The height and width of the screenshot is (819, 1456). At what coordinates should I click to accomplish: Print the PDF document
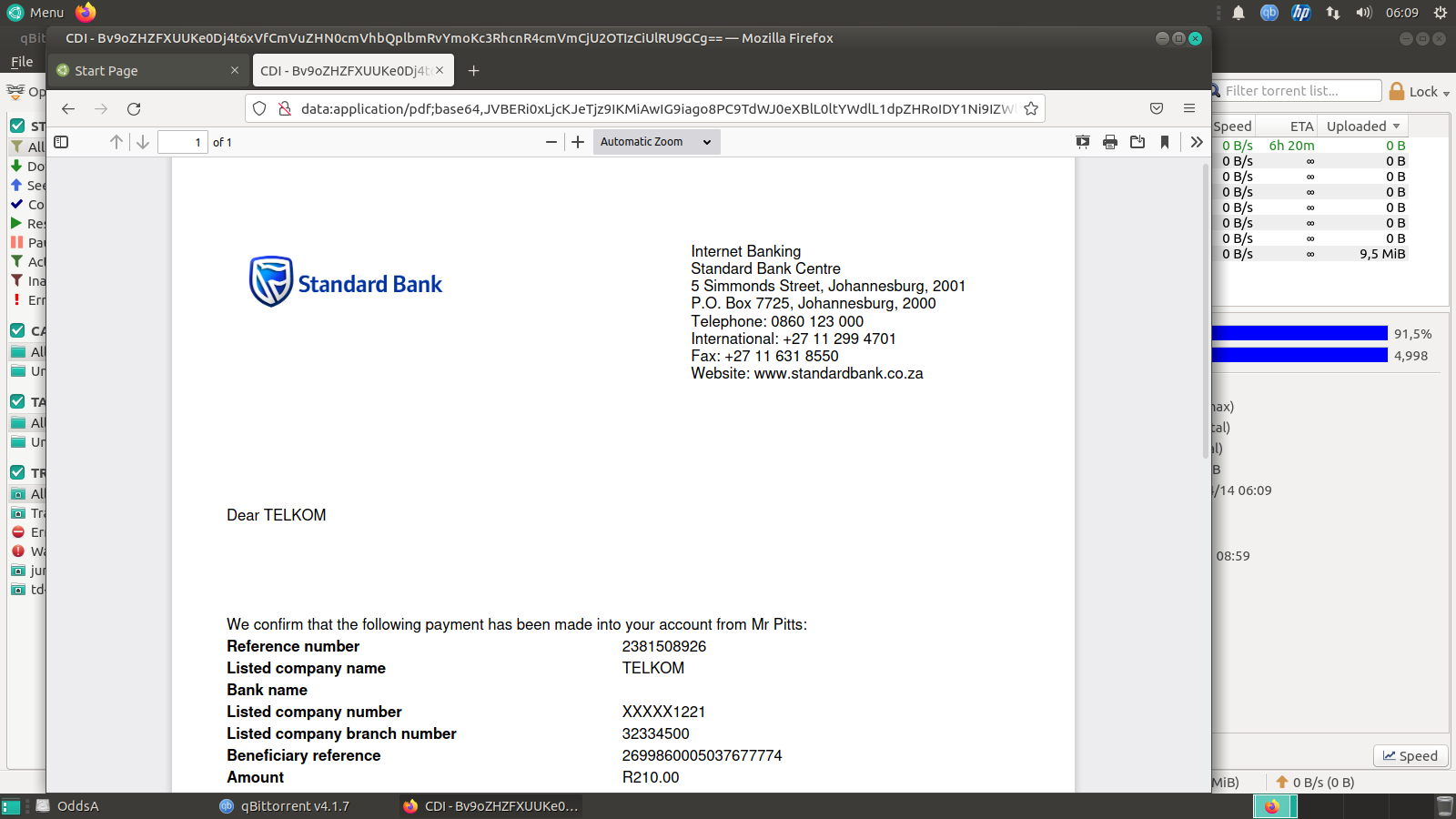click(x=1110, y=142)
